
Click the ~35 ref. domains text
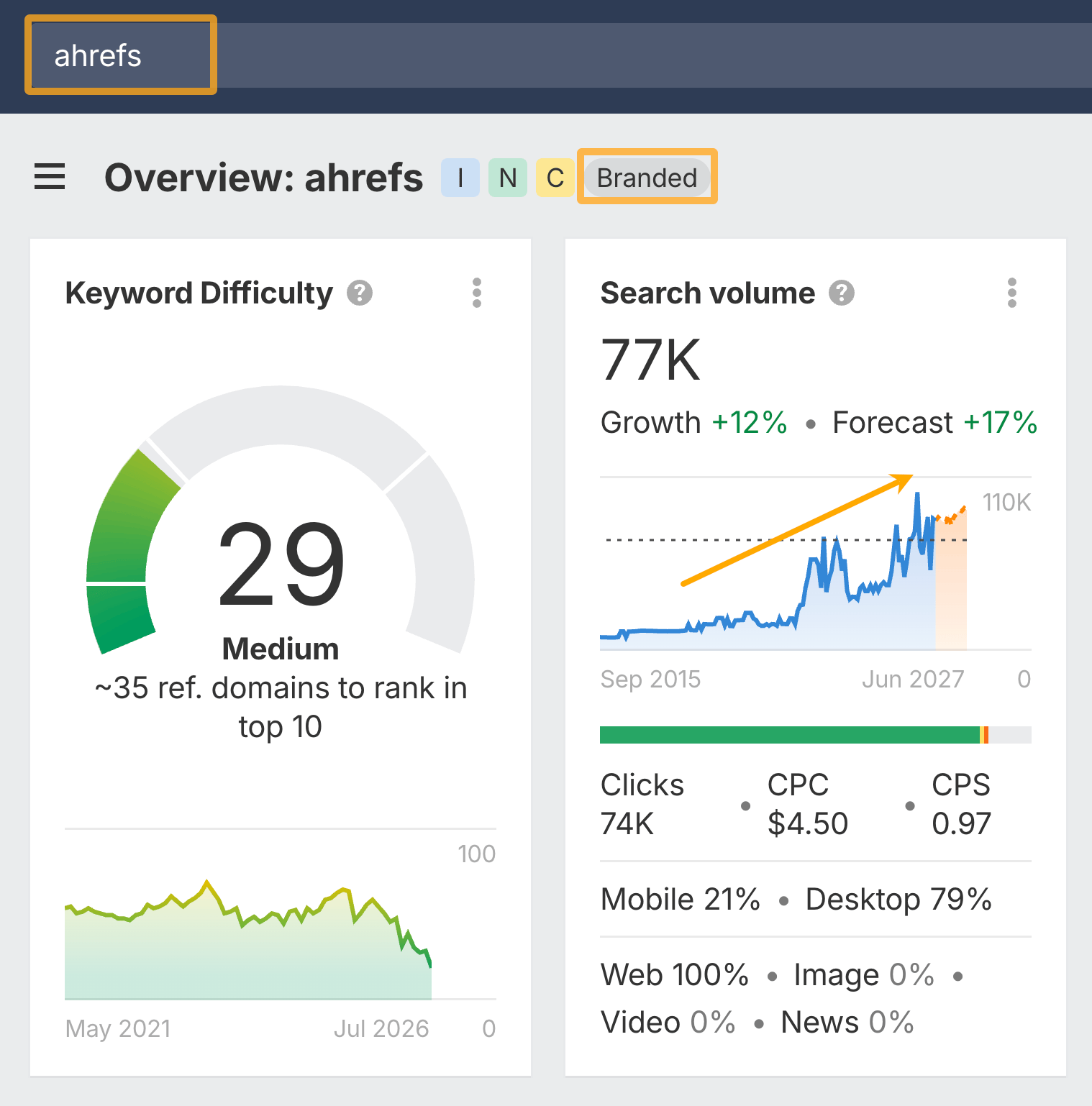coord(281,708)
